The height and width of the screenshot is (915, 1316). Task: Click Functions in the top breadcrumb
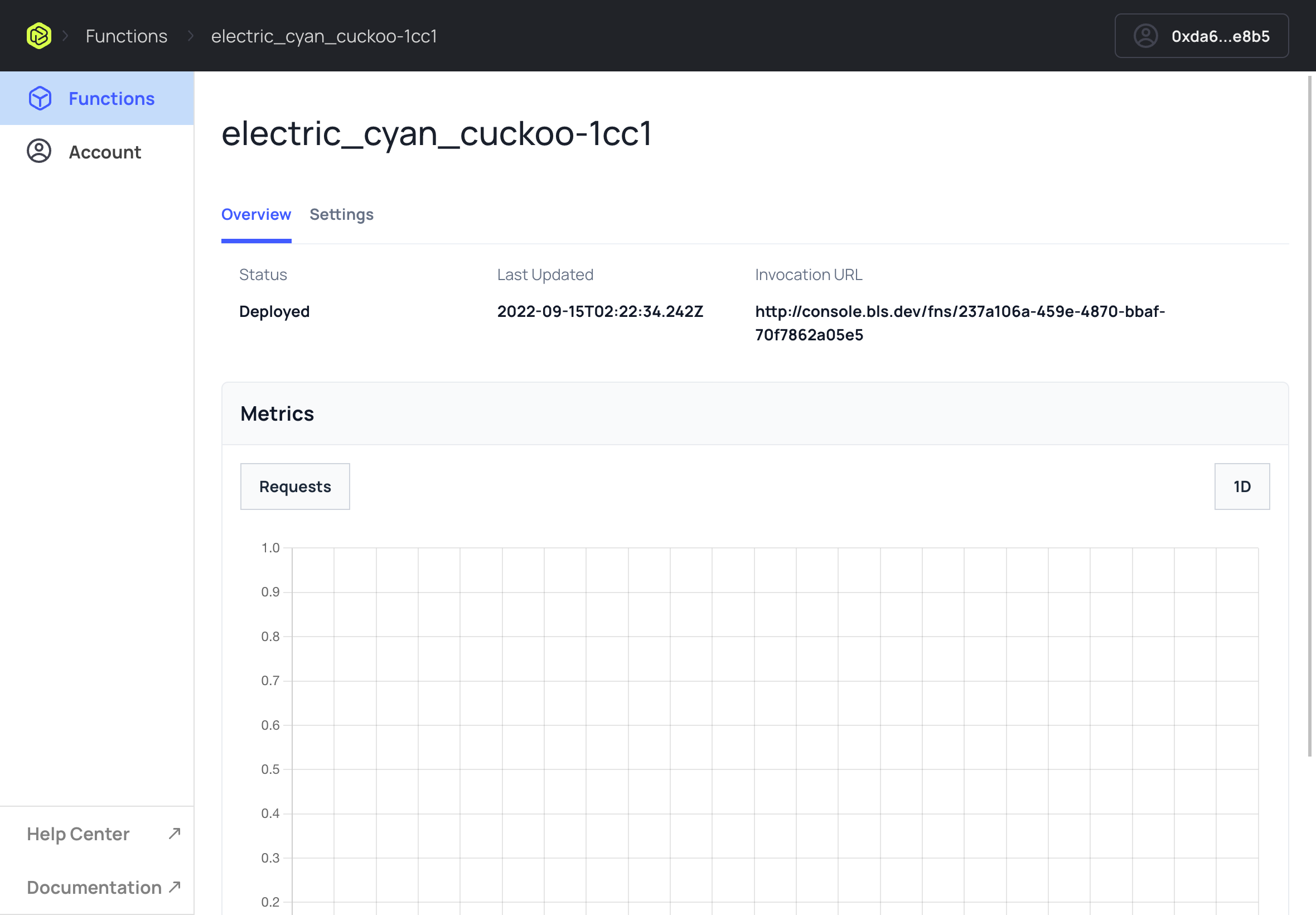(x=126, y=36)
